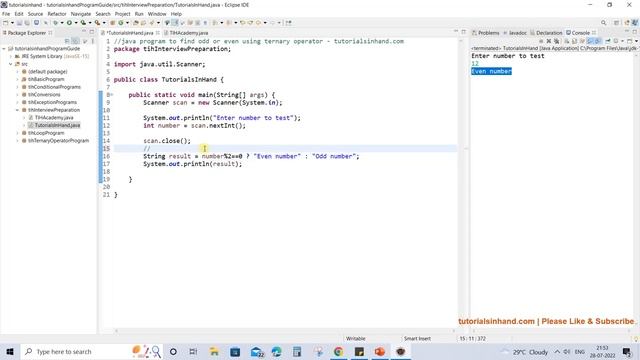Click the Pin Console icon
Screen dimensions: 640x360
pyautogui.click(x=608, y=41)
